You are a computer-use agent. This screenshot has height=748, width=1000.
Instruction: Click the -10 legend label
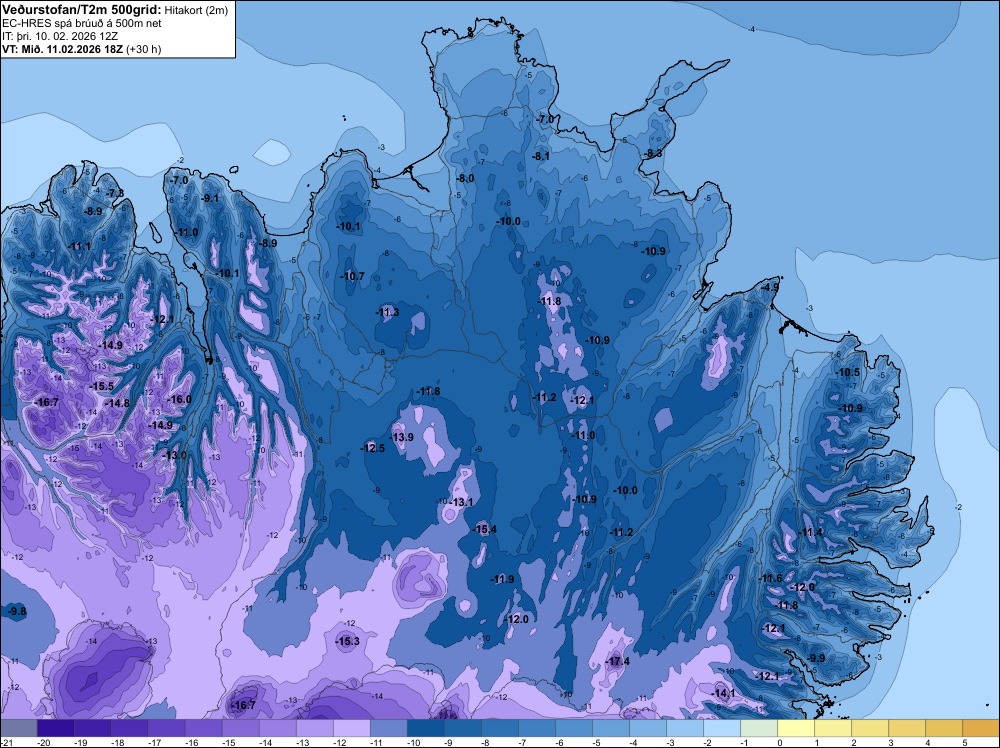pos(413,742)
